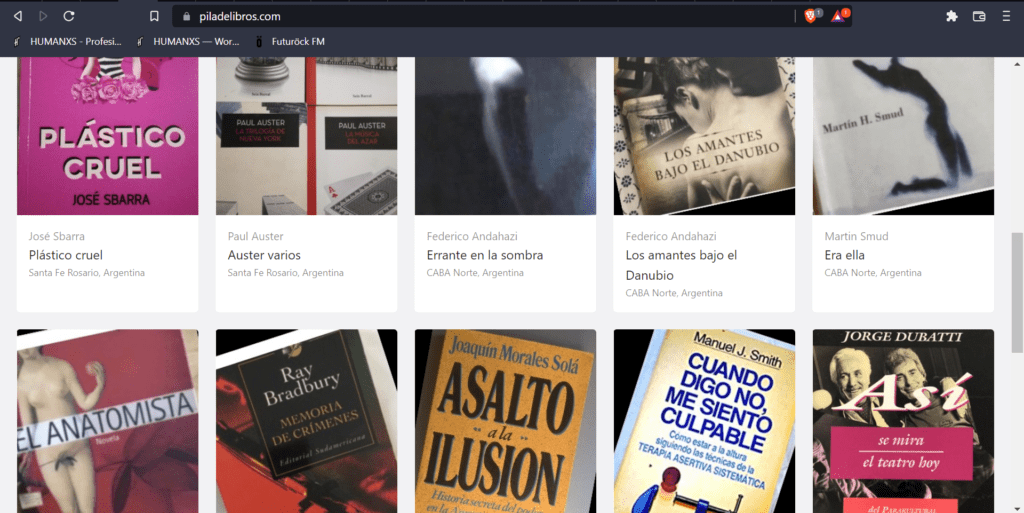Click CABA Norte location under Era ella

pos(873,273)
